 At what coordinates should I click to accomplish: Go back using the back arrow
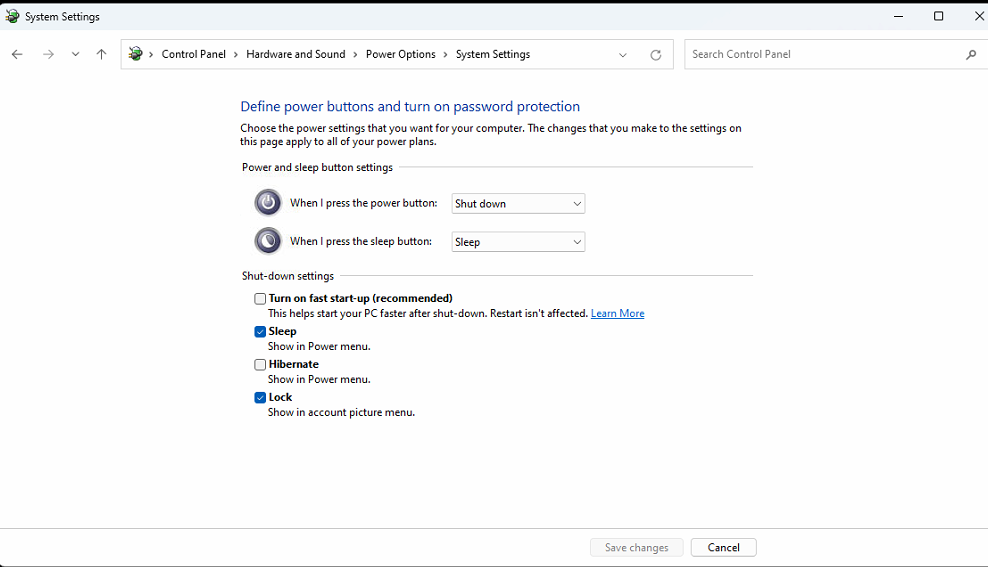pyautogui.click(x=17, y=54)
